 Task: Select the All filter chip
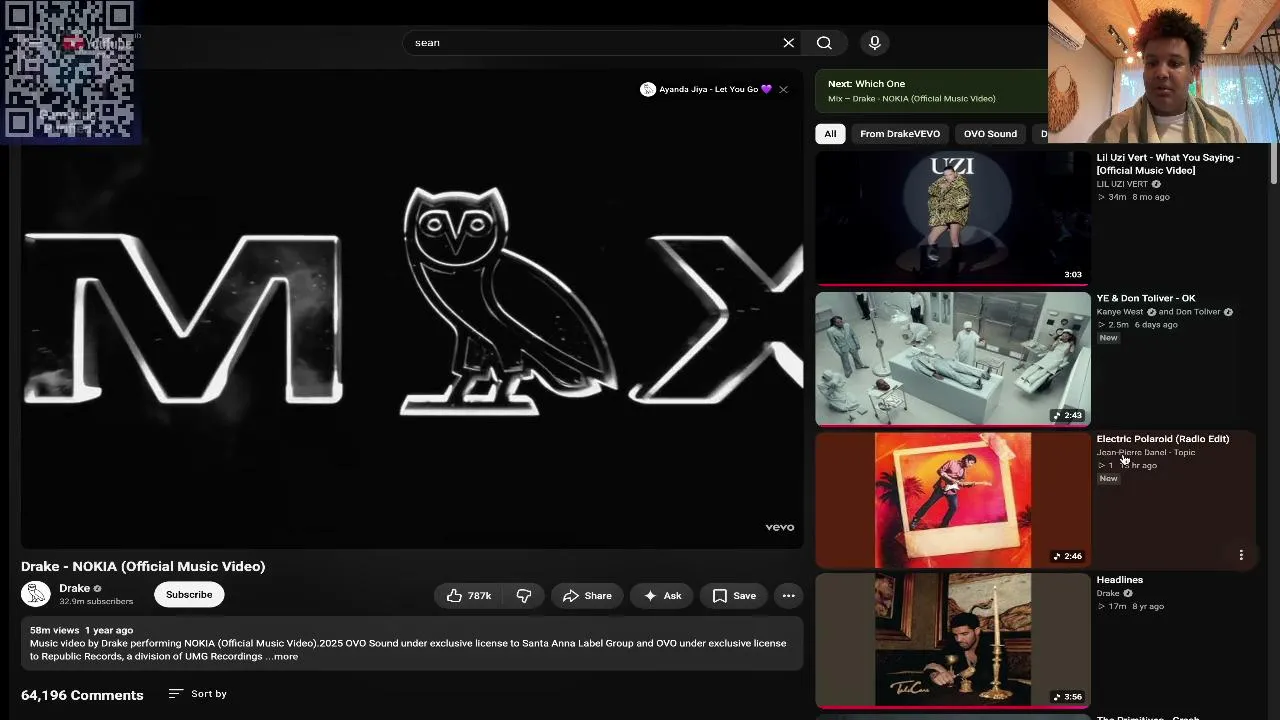click(830, 134)
